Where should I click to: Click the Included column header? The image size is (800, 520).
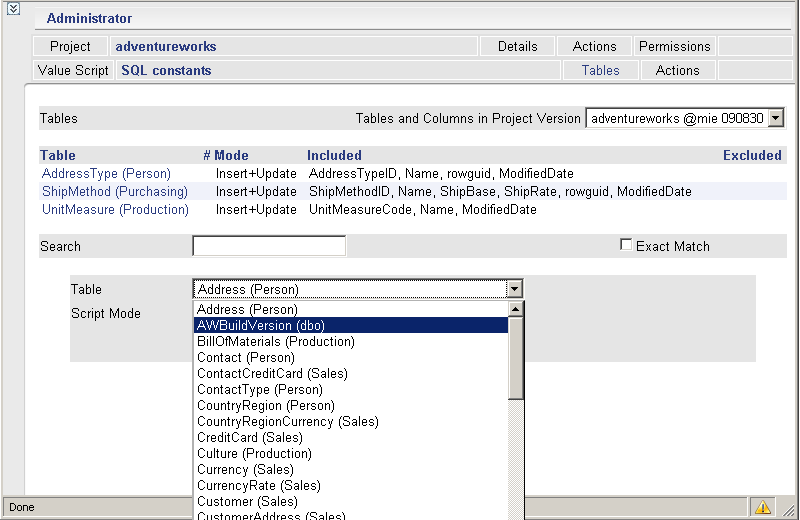pos(334,155)
